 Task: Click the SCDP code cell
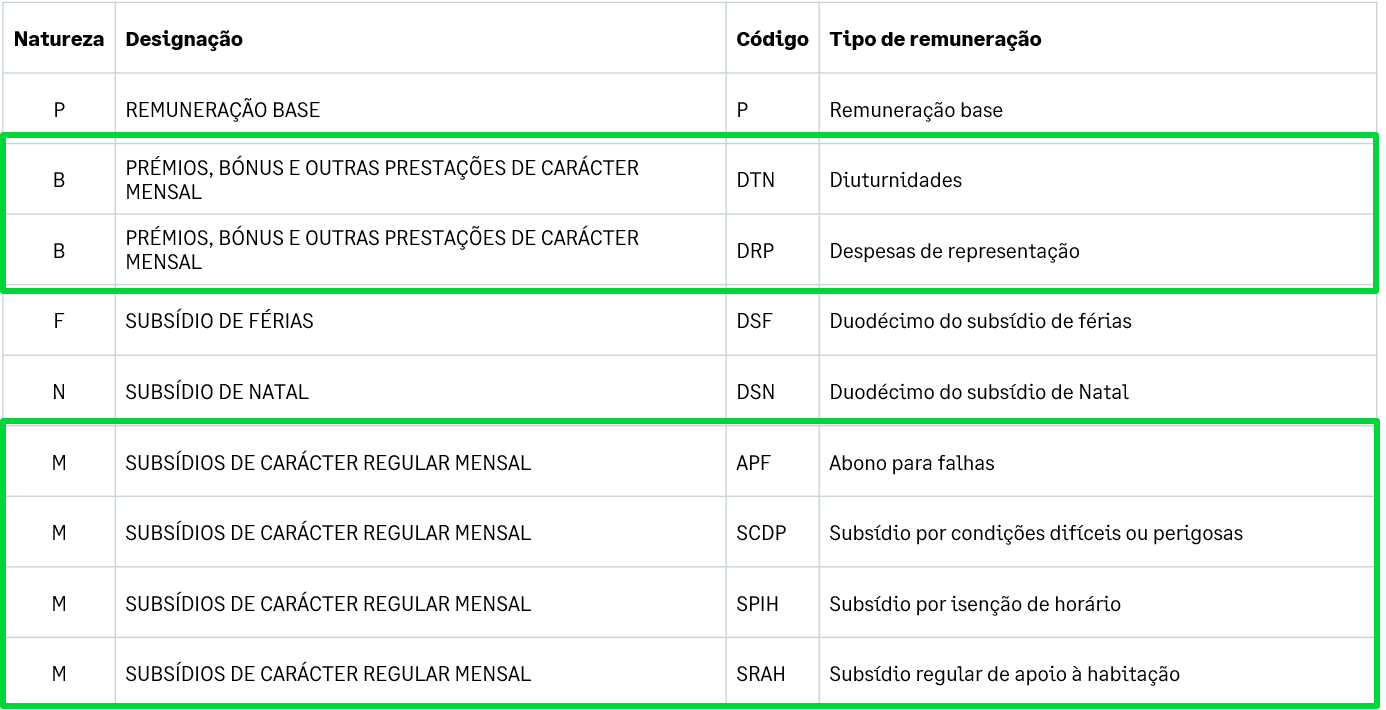(772, 533)
